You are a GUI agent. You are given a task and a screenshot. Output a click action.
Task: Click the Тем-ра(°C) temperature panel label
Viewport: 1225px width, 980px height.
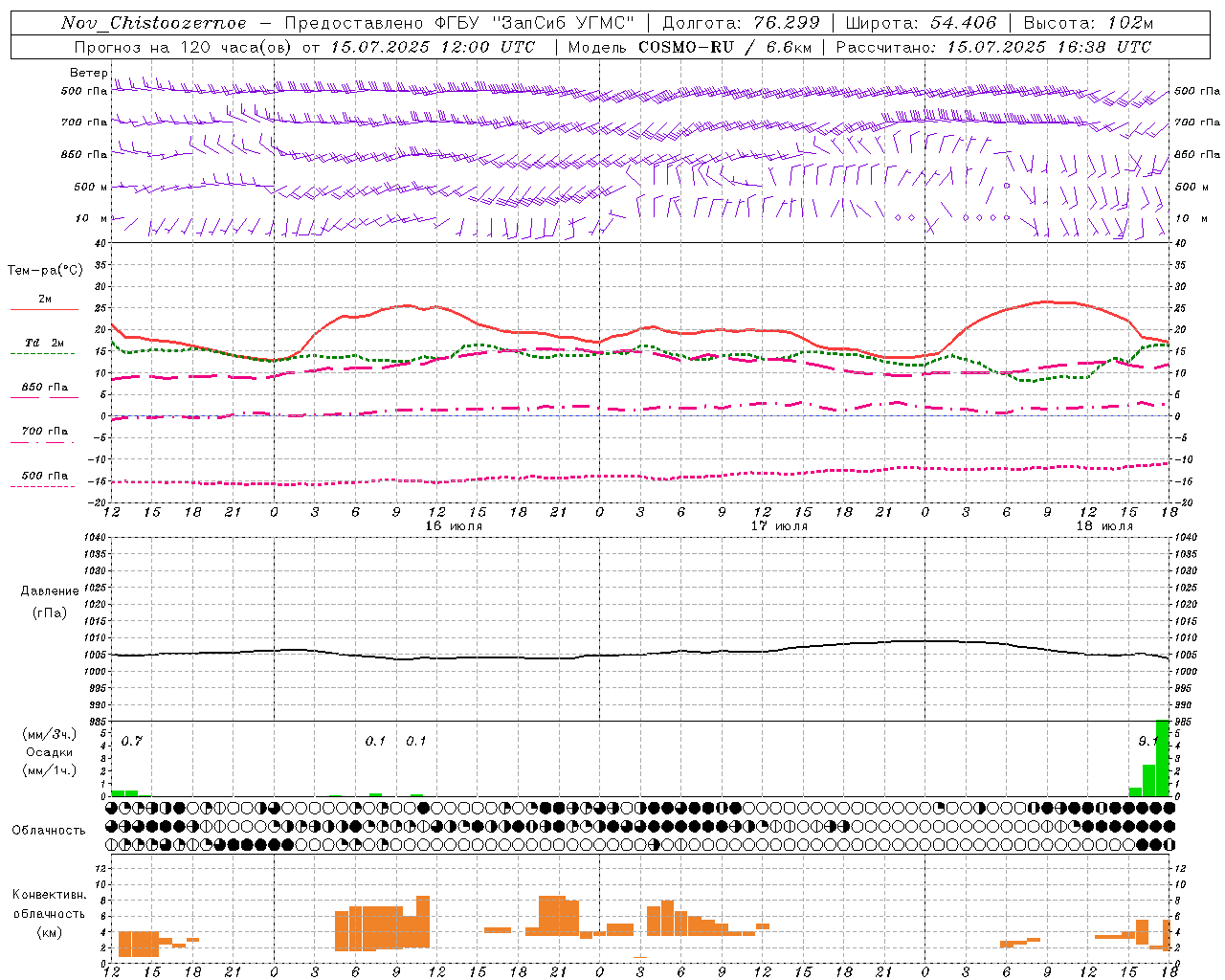45,271
